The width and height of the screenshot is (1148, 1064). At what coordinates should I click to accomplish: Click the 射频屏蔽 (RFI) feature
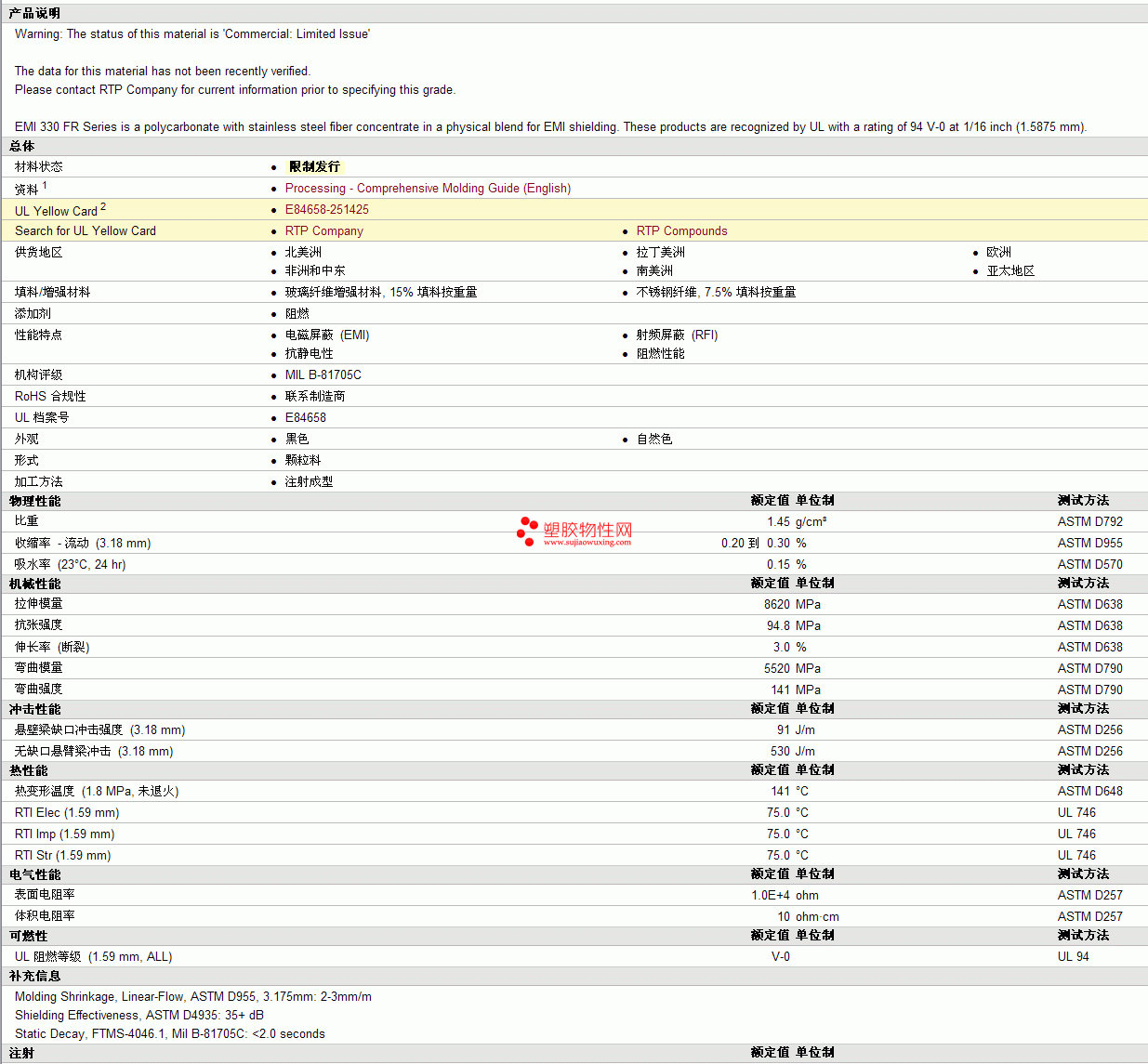pos(678,335)
